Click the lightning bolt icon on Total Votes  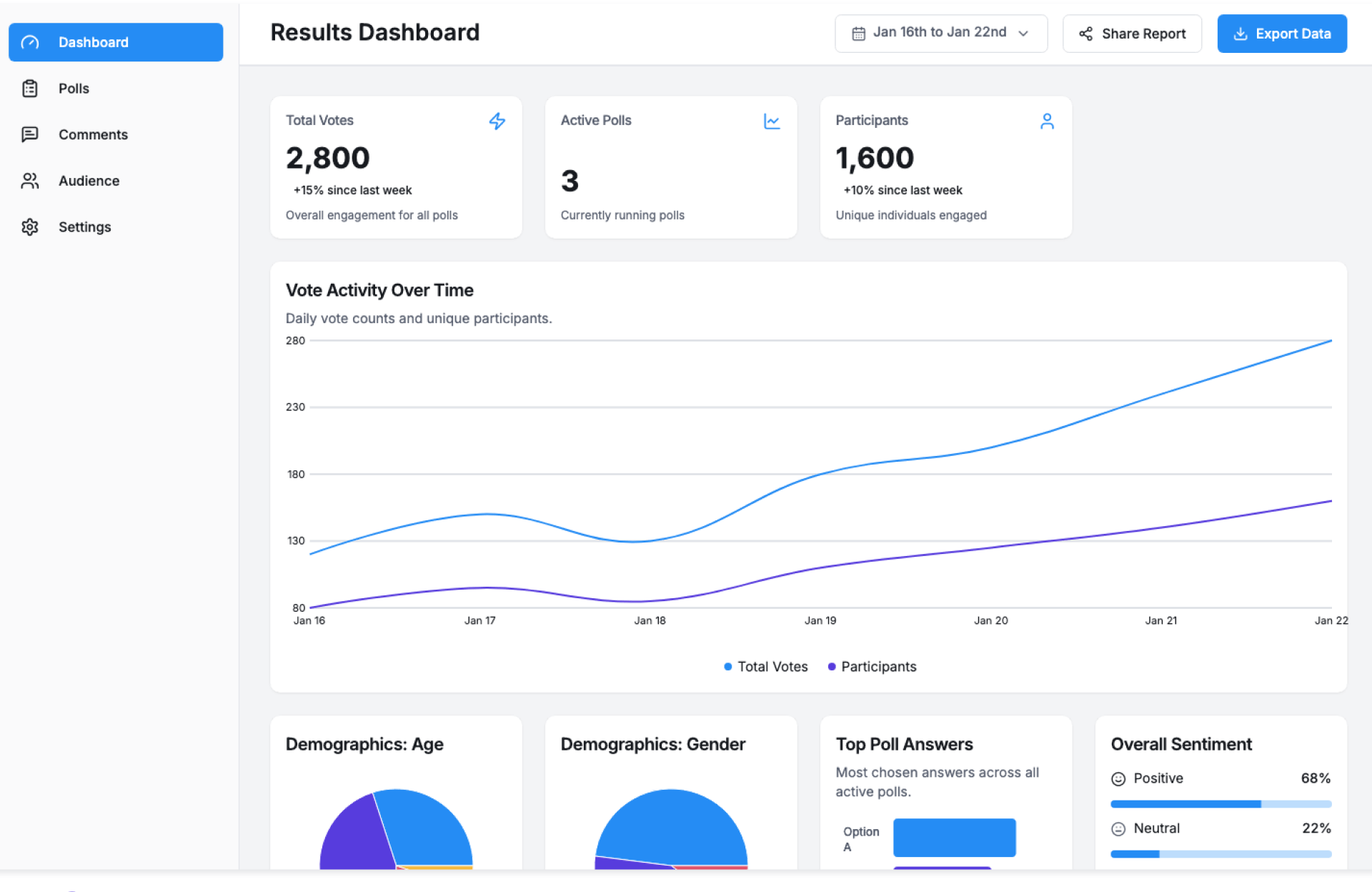point(497,122)
